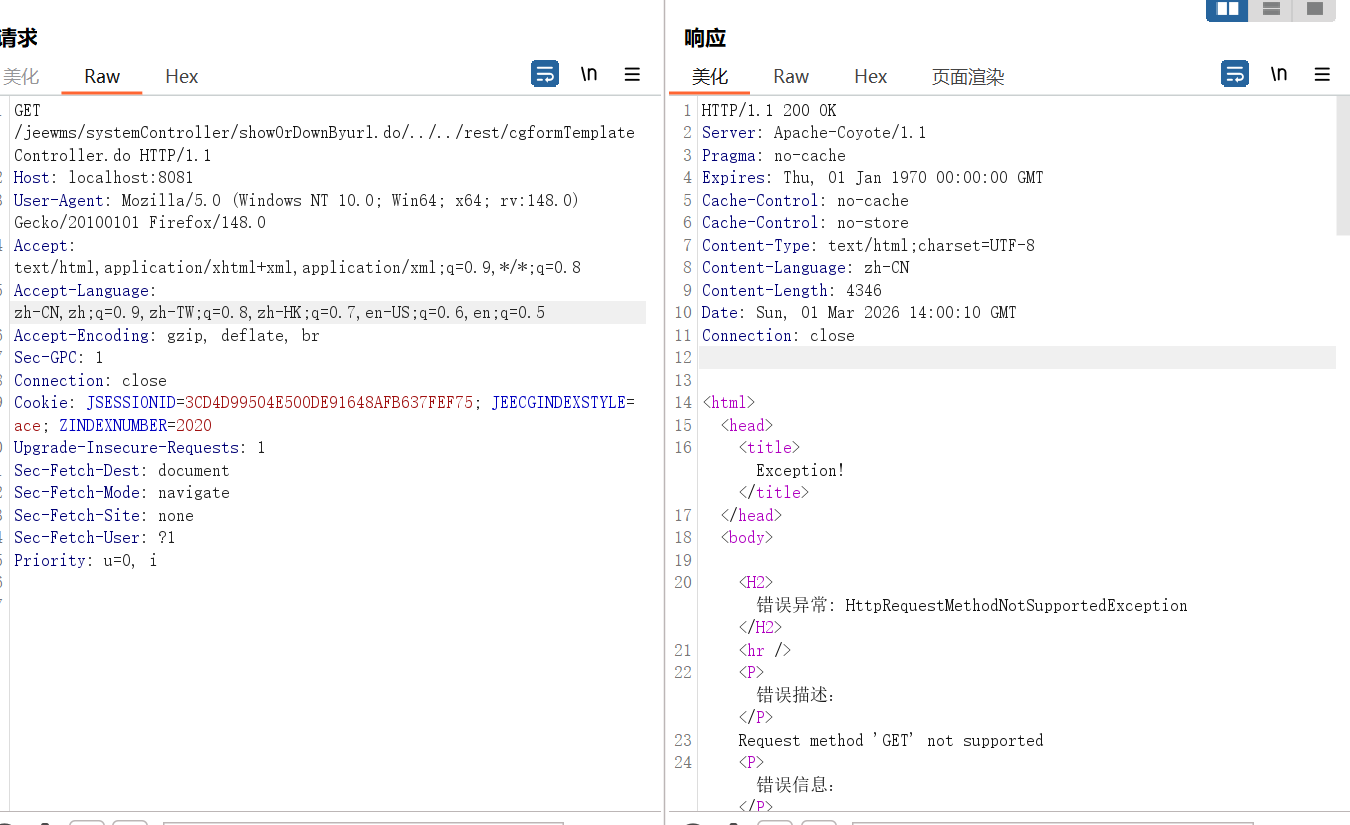The image size is (1350, 825).
Task: Switch the response view to Raw
Action: click(x=791, y=77)
